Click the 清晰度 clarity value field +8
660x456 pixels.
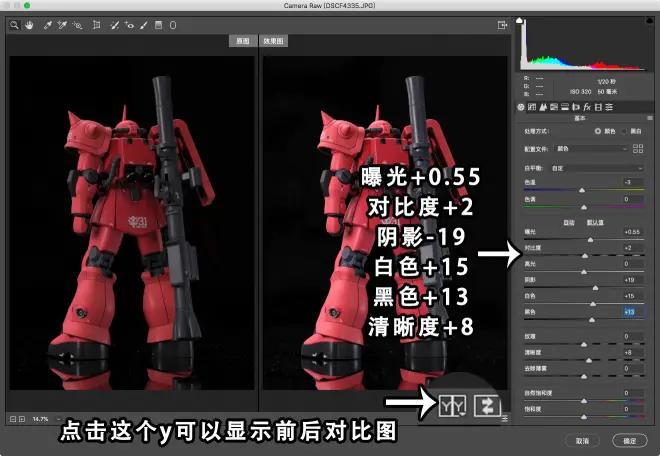tap(633, 352)
